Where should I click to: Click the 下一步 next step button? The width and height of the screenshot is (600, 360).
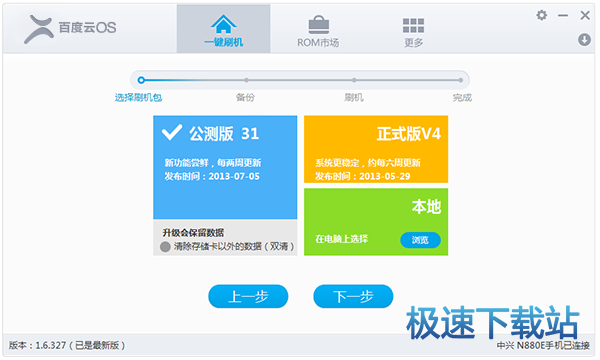coord(353,296)
